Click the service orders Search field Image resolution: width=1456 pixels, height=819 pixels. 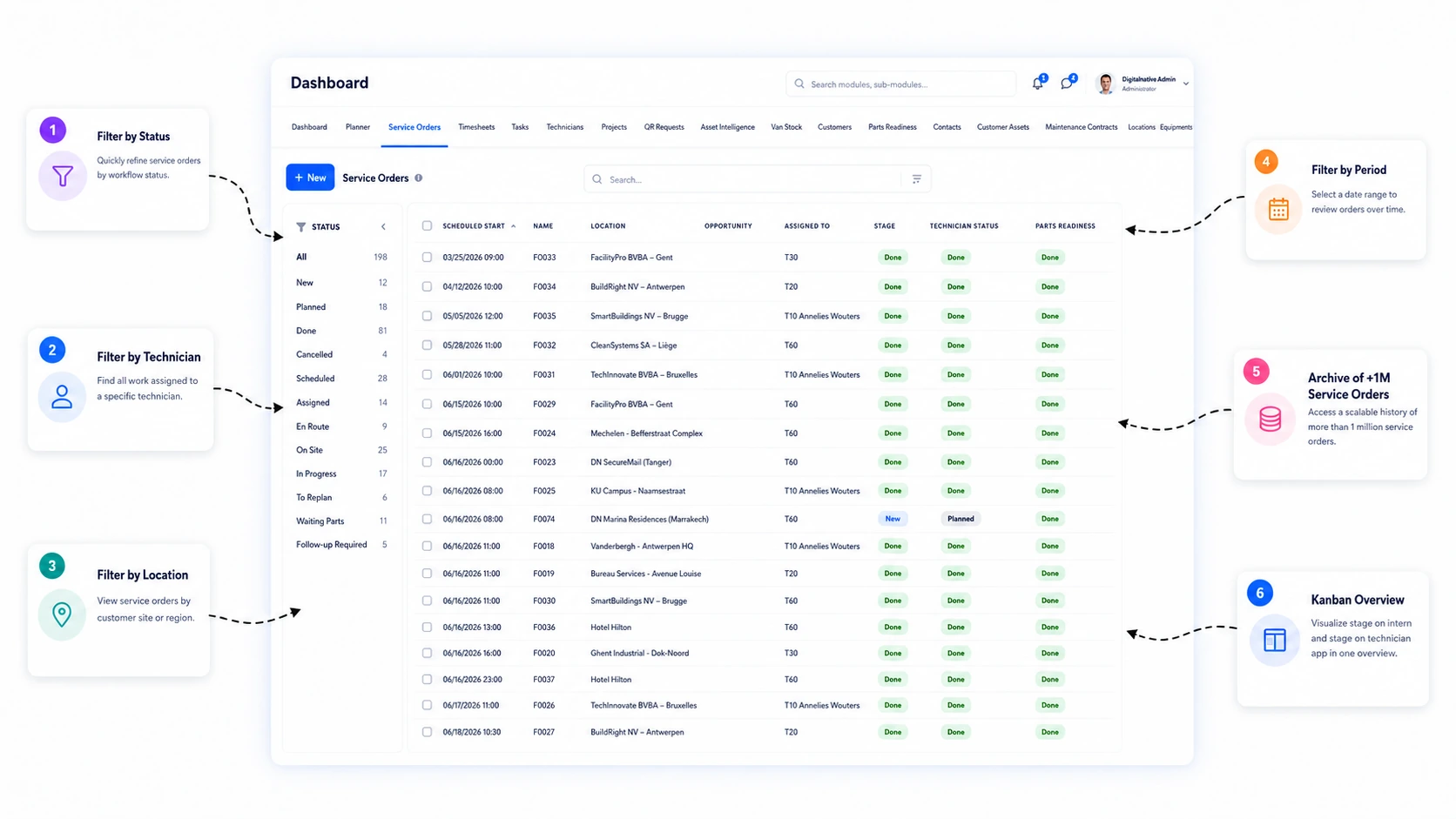(758, 179)
